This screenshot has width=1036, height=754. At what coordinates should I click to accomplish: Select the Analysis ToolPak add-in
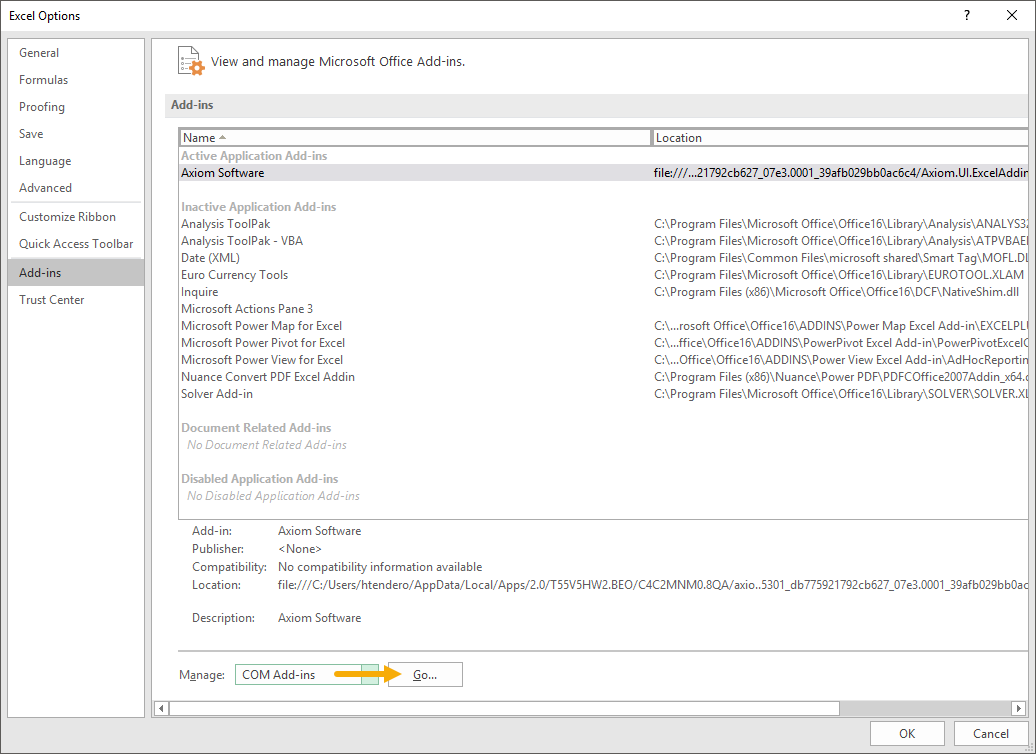[x=604, y=224]
